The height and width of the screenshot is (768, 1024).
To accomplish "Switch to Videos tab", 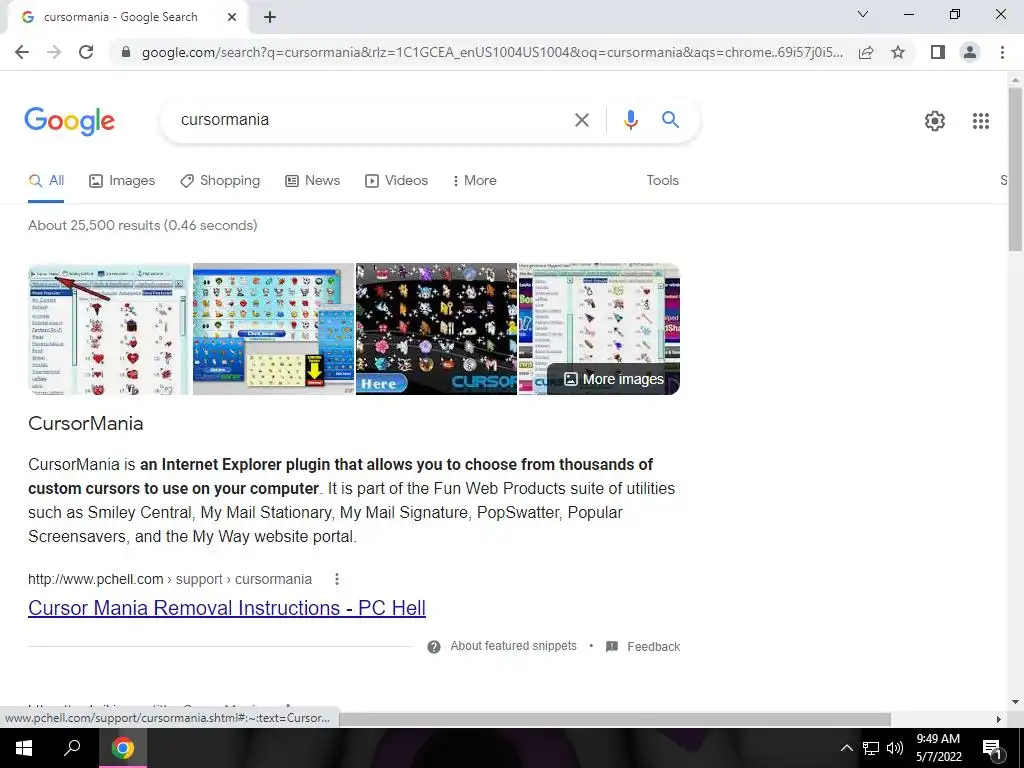I will pos(396,181).
